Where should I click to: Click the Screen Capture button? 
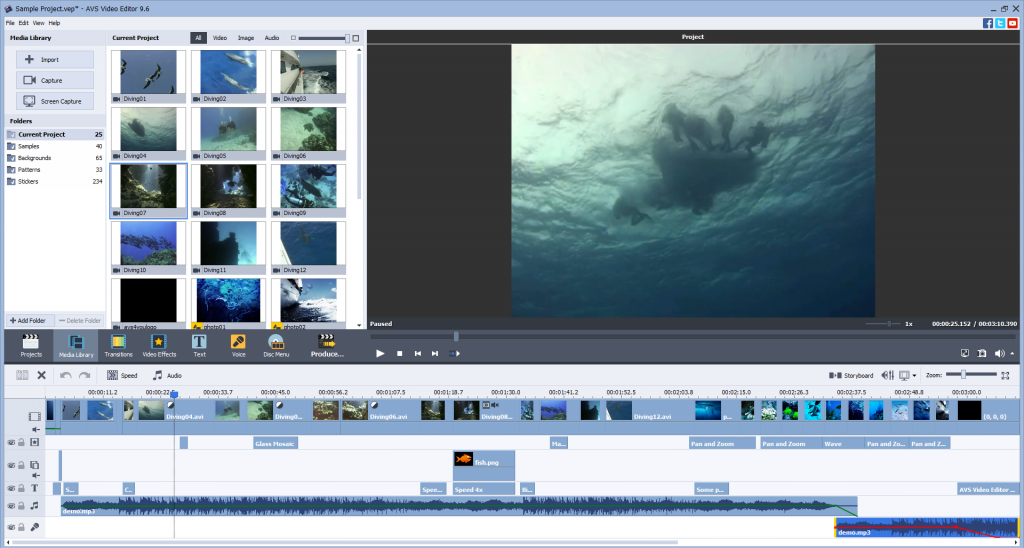[55, 101]
